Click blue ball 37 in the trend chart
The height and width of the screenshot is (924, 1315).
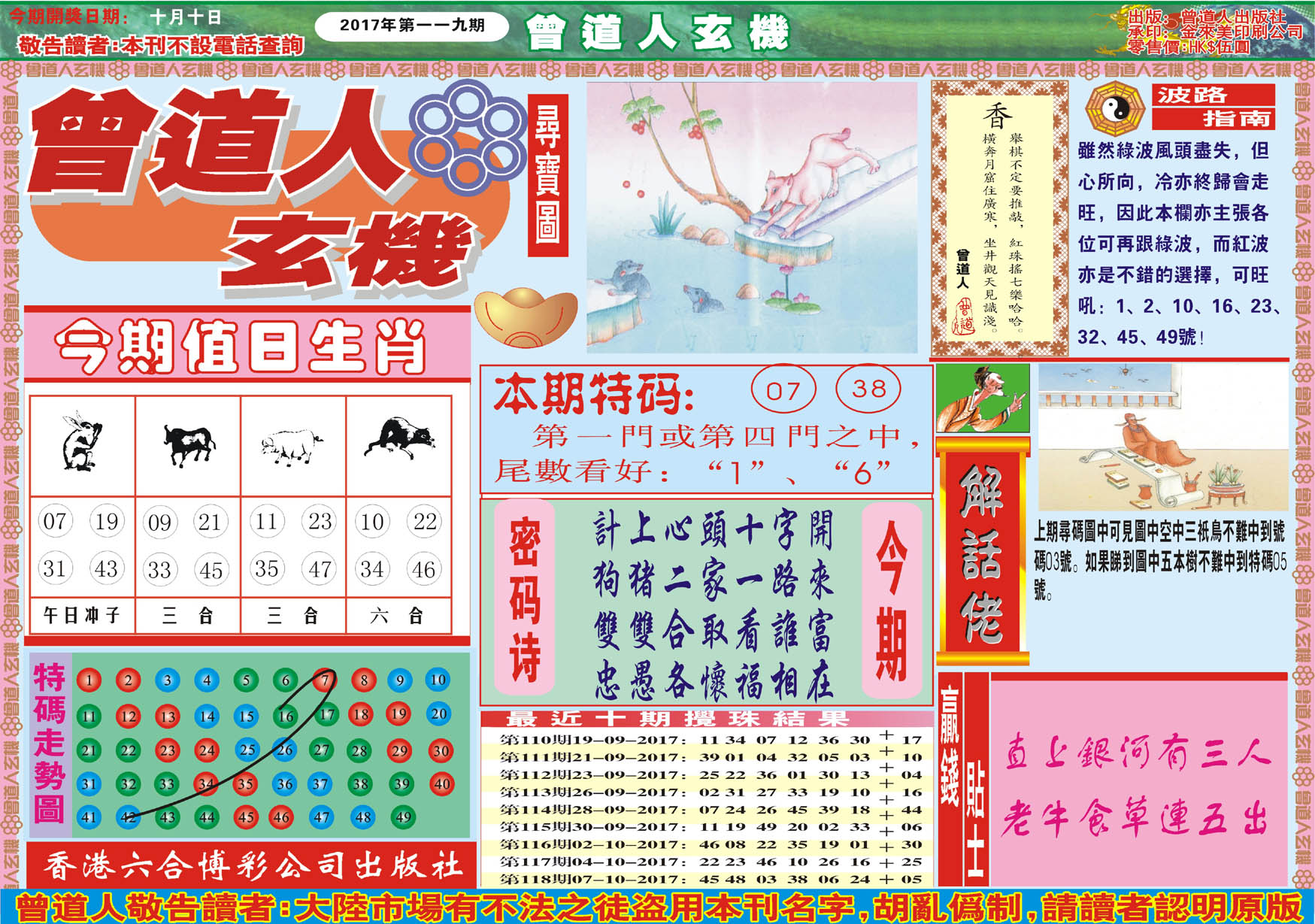[x=321, y=784]
